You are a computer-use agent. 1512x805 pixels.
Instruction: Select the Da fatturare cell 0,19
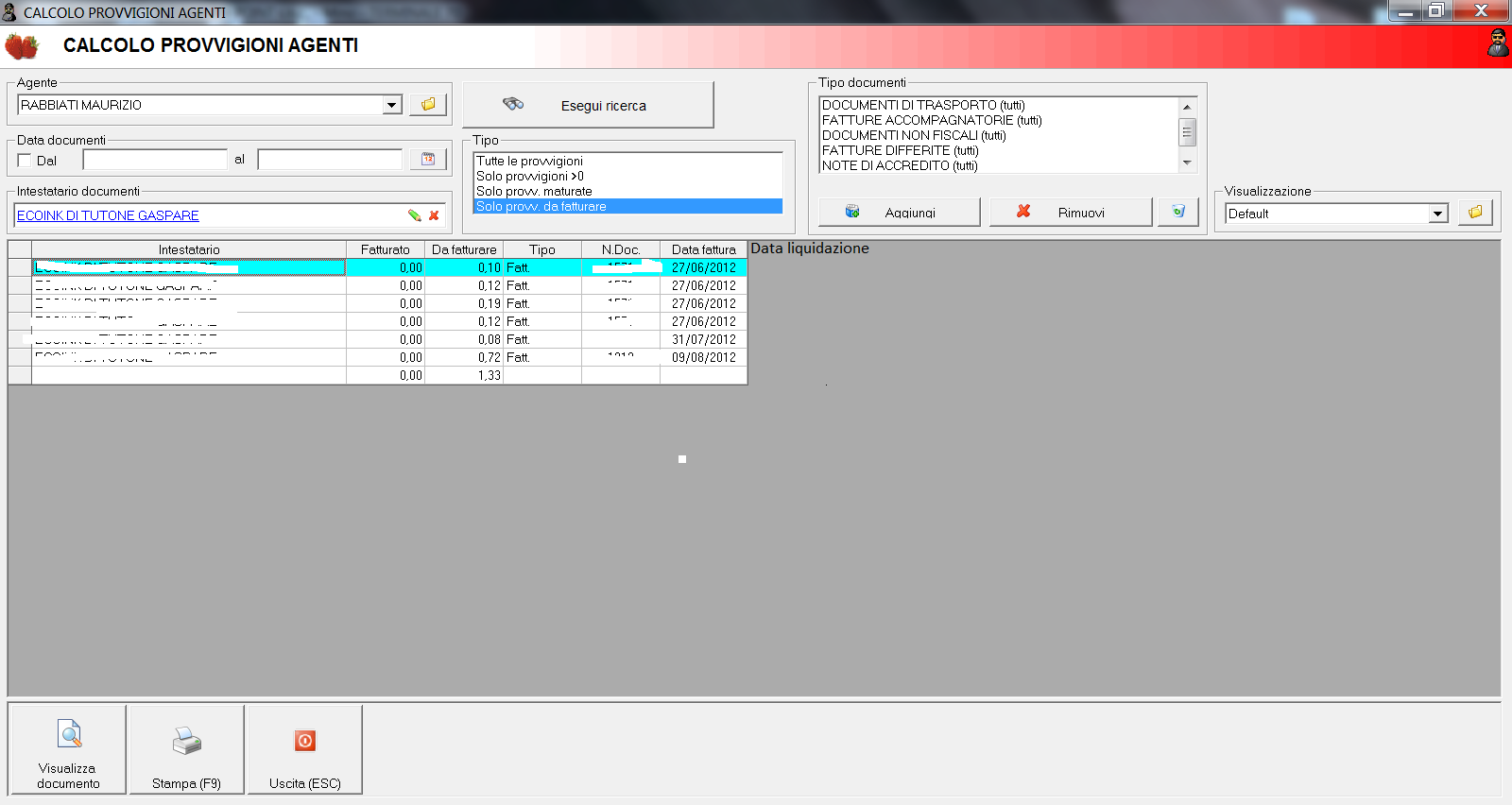tap(464, 303)
